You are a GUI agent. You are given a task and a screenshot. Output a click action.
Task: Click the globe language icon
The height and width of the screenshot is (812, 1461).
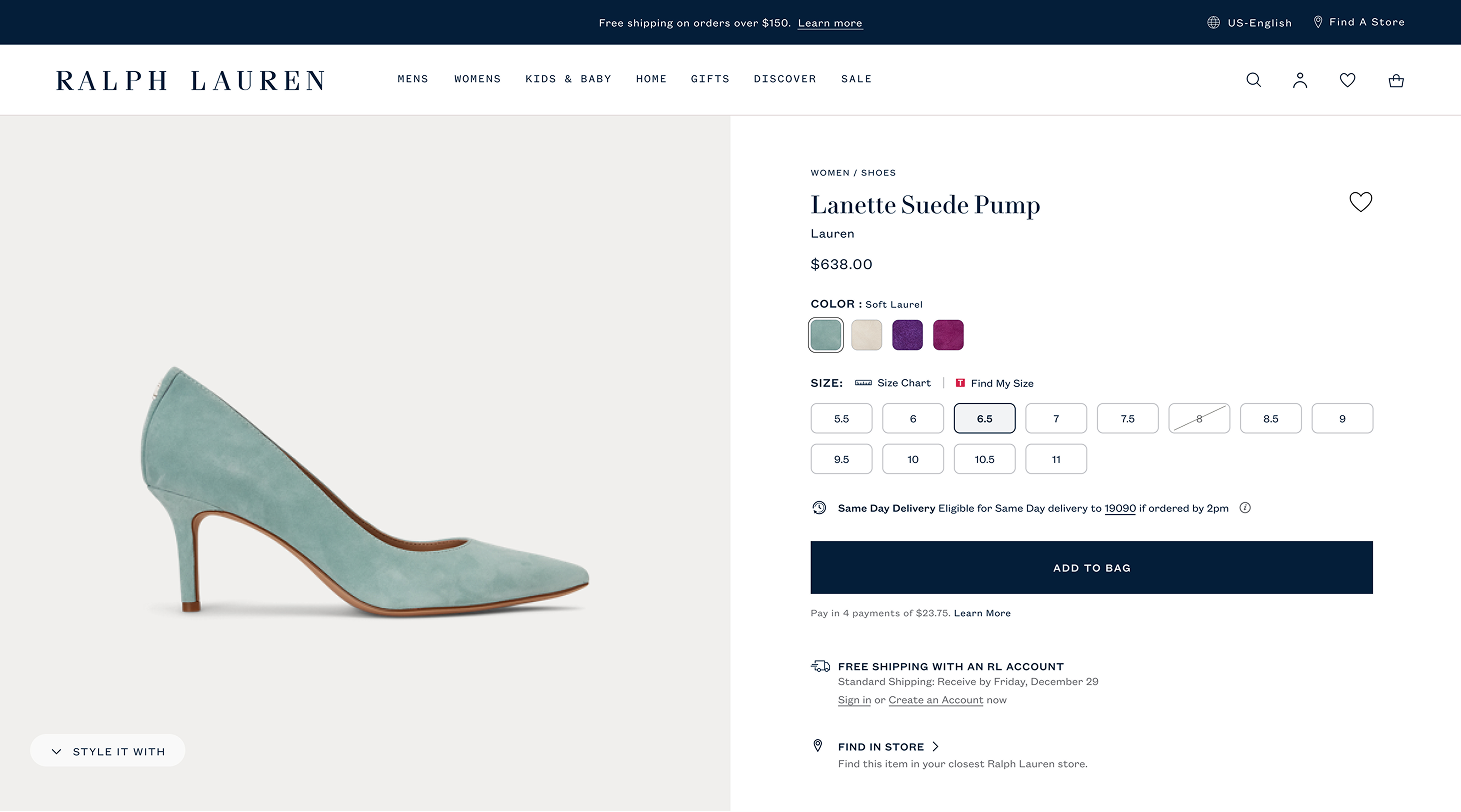[x=1213, y=22]
